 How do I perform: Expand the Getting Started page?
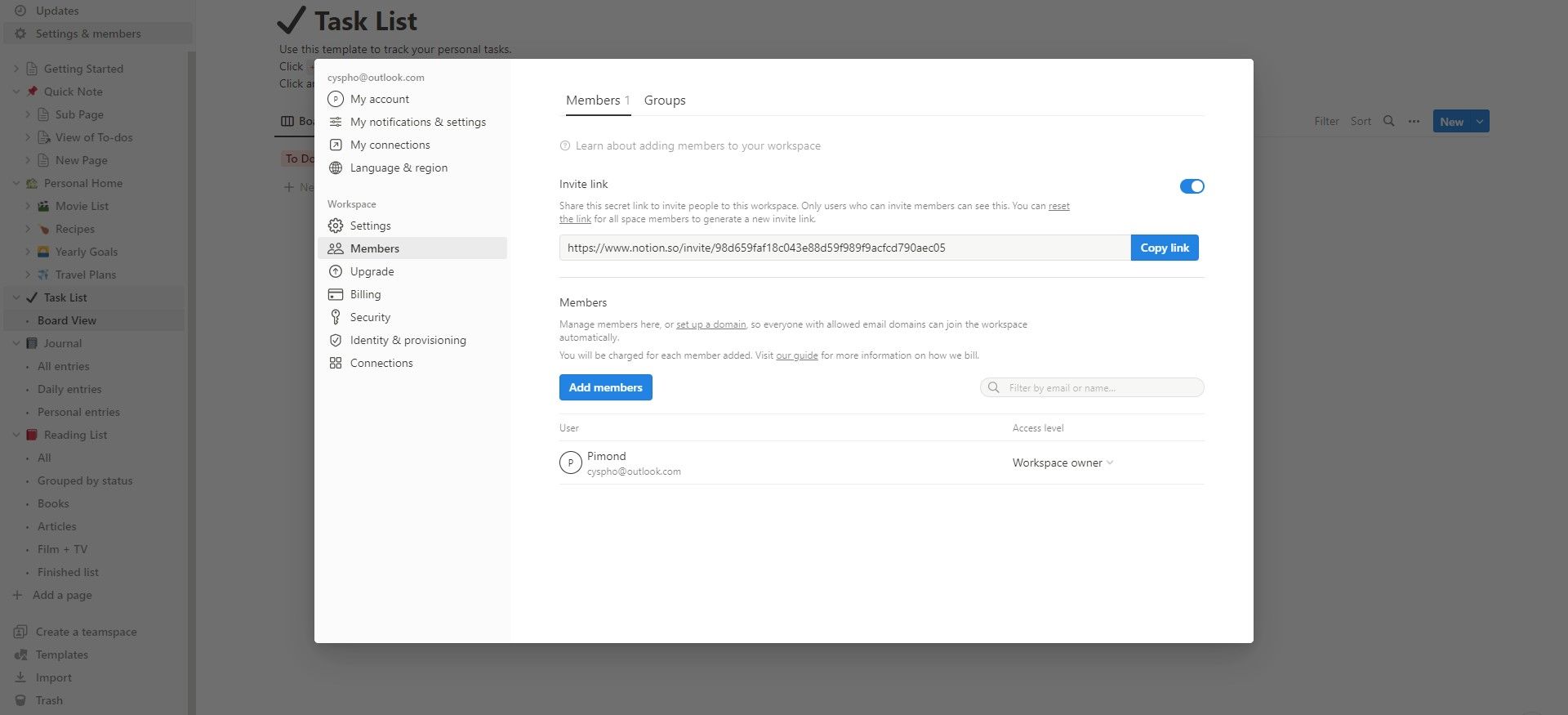click(16, 69)
